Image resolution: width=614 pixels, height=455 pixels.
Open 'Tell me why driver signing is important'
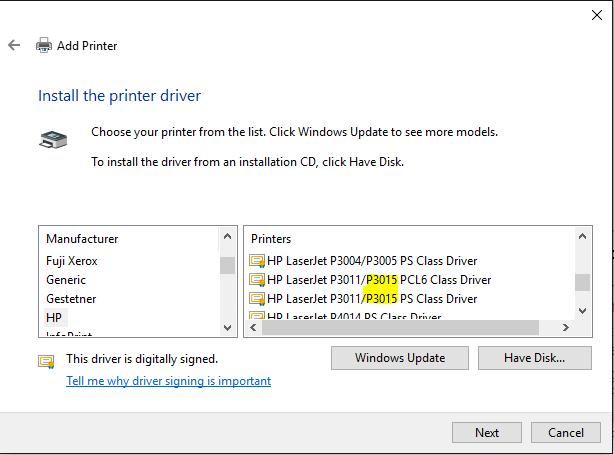(168, 381)
